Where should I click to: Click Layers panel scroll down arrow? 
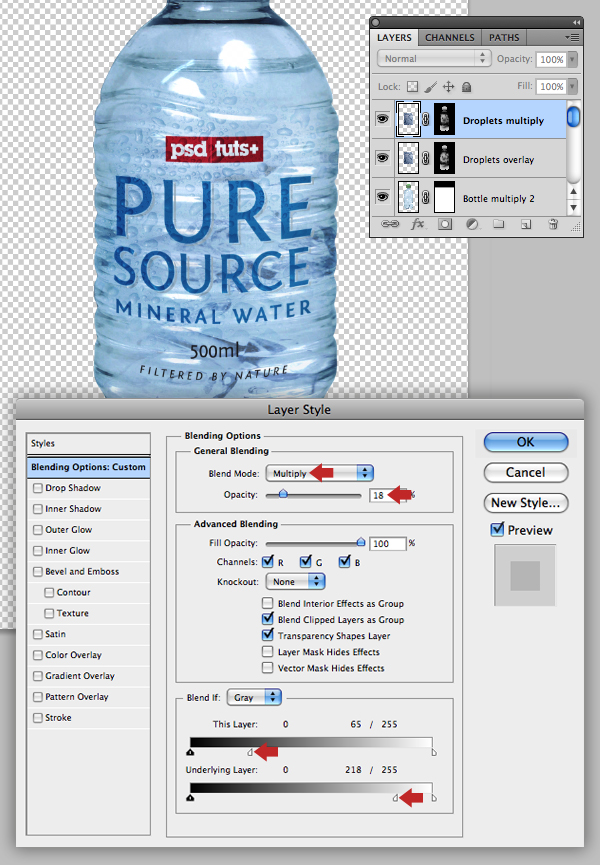pos(574,208)
